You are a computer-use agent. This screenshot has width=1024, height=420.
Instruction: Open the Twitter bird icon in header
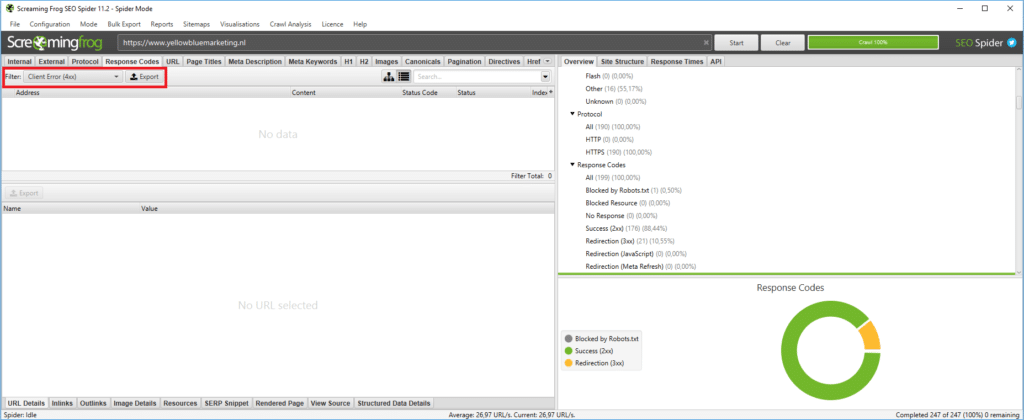1012,42
